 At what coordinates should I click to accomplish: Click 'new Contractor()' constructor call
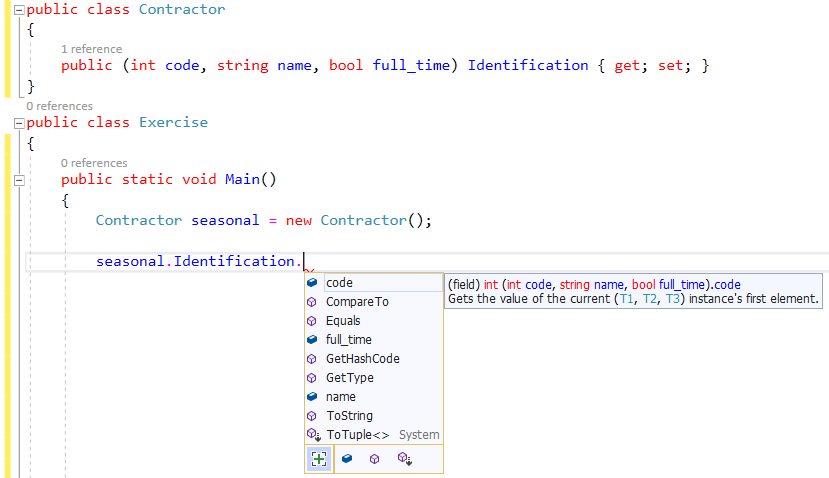[358, 220]
